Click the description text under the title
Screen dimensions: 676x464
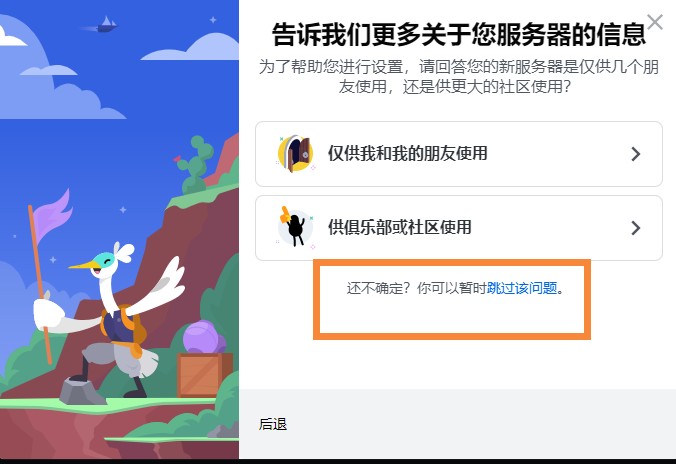459,76
